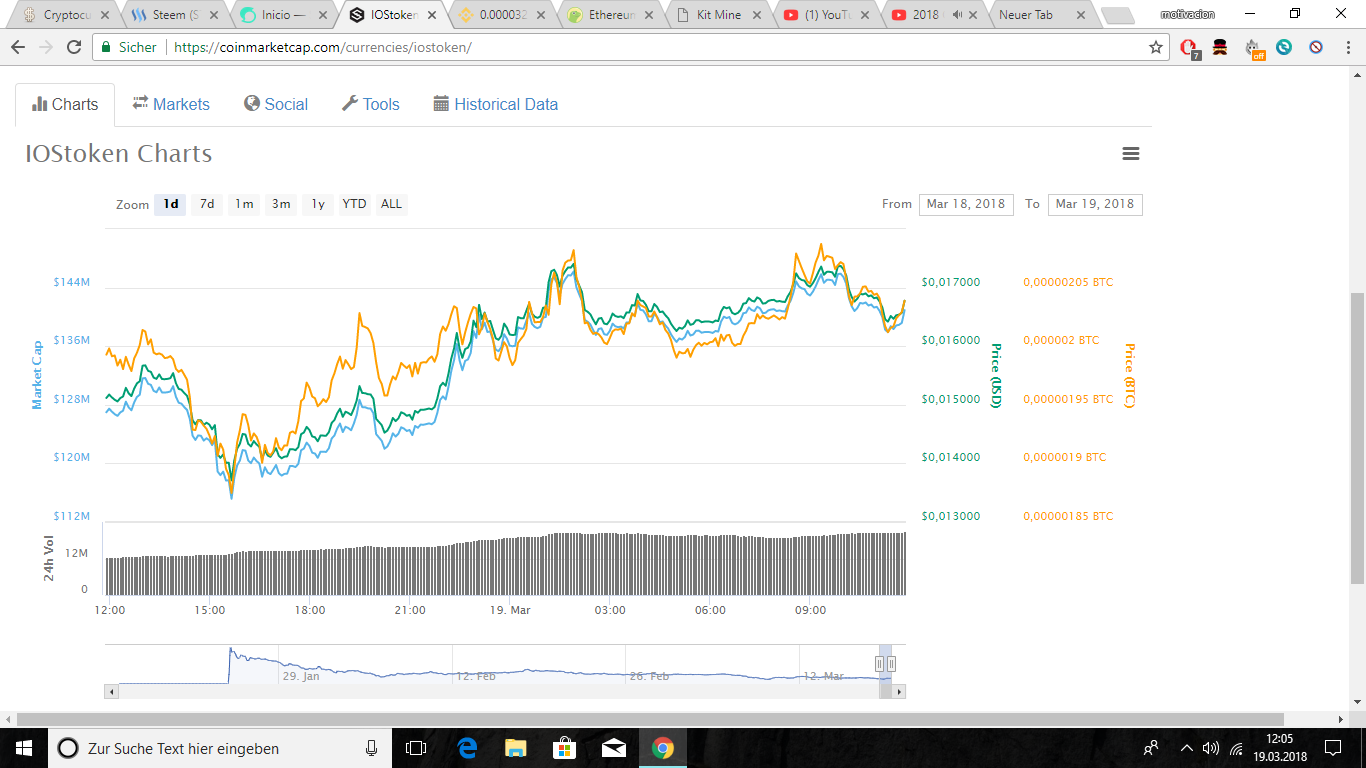Click the browser address bar URL
Image resolution: width=1366 pixels, height=768 pixels.
click(323, 47)
